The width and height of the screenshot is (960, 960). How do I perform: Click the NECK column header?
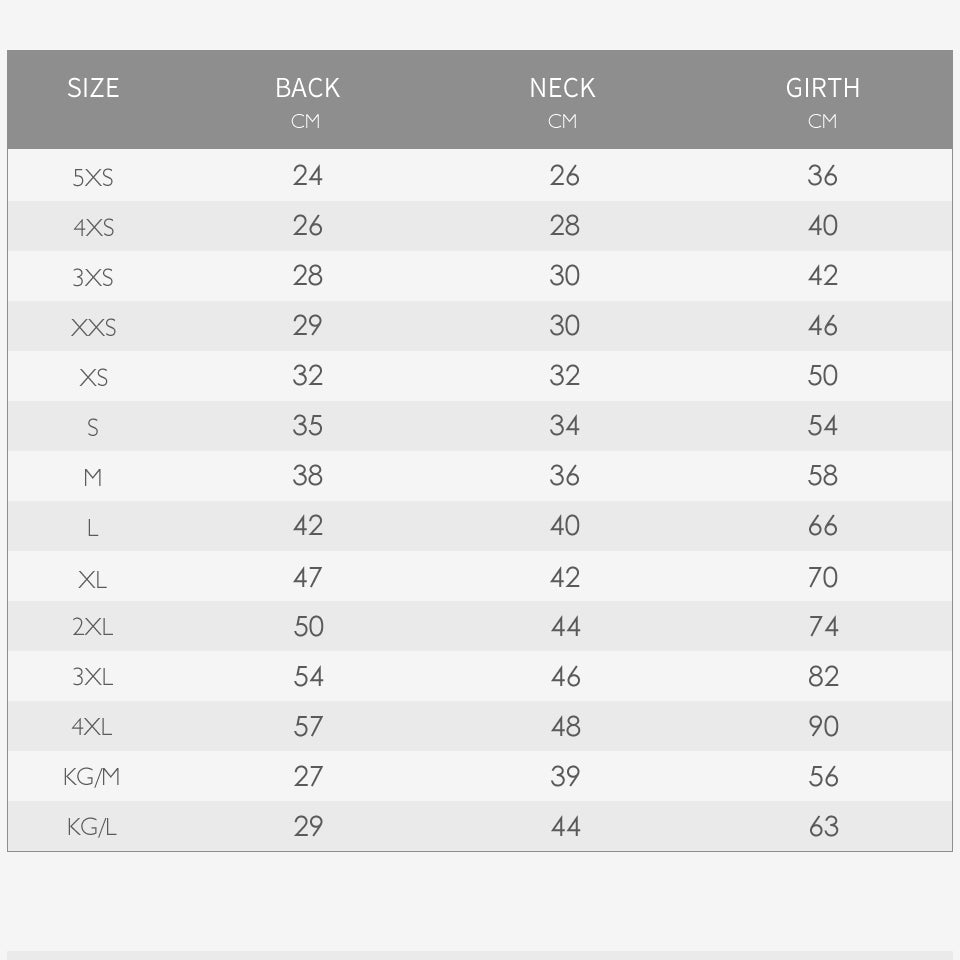tap(562, 88)
